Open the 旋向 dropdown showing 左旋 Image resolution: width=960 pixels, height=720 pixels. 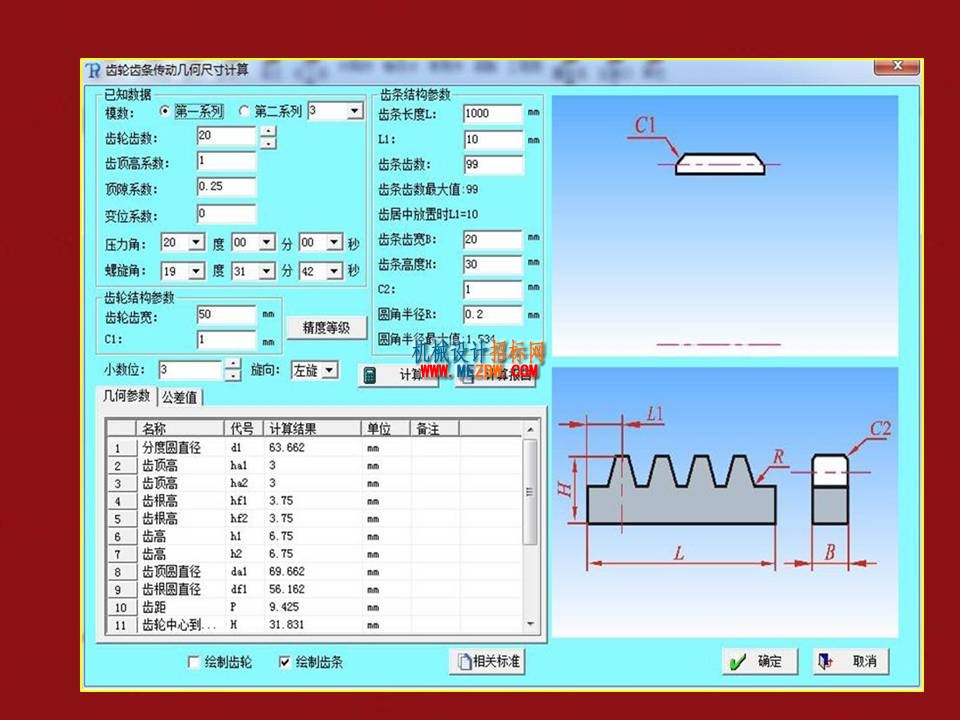[329, 370]
